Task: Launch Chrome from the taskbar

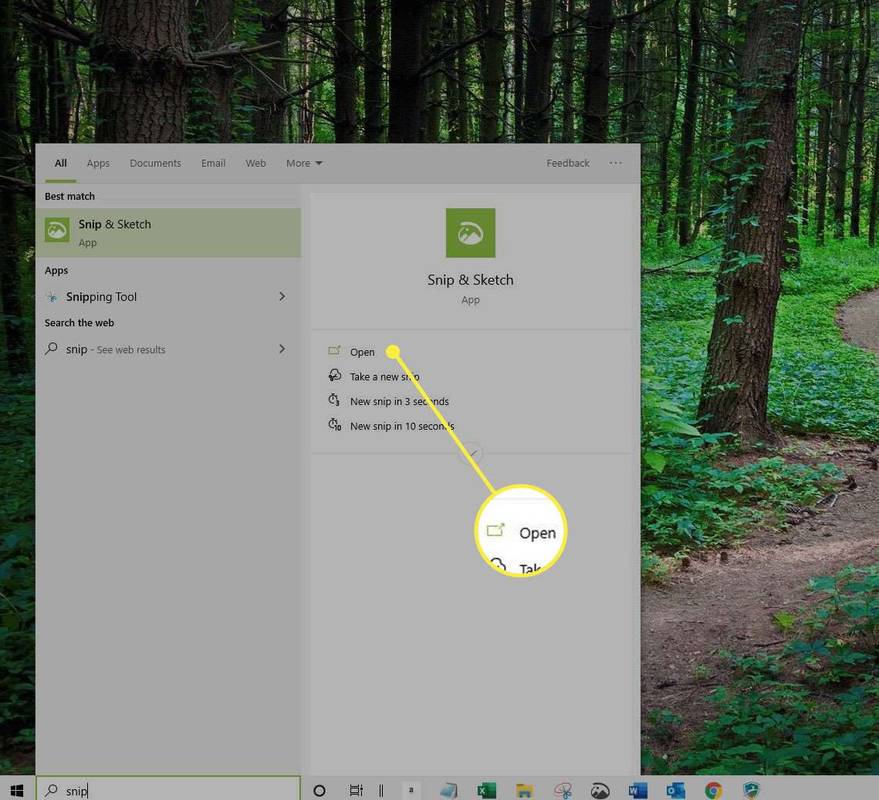Action: coord(714,790)
